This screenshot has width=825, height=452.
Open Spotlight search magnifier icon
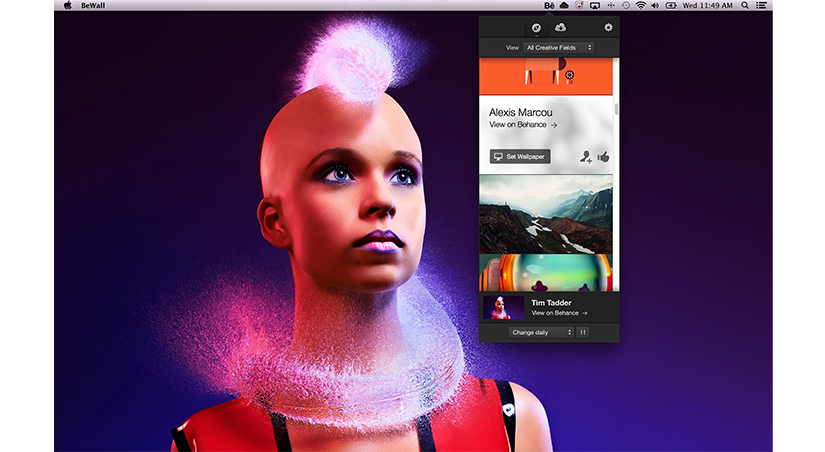coord(745,5)
